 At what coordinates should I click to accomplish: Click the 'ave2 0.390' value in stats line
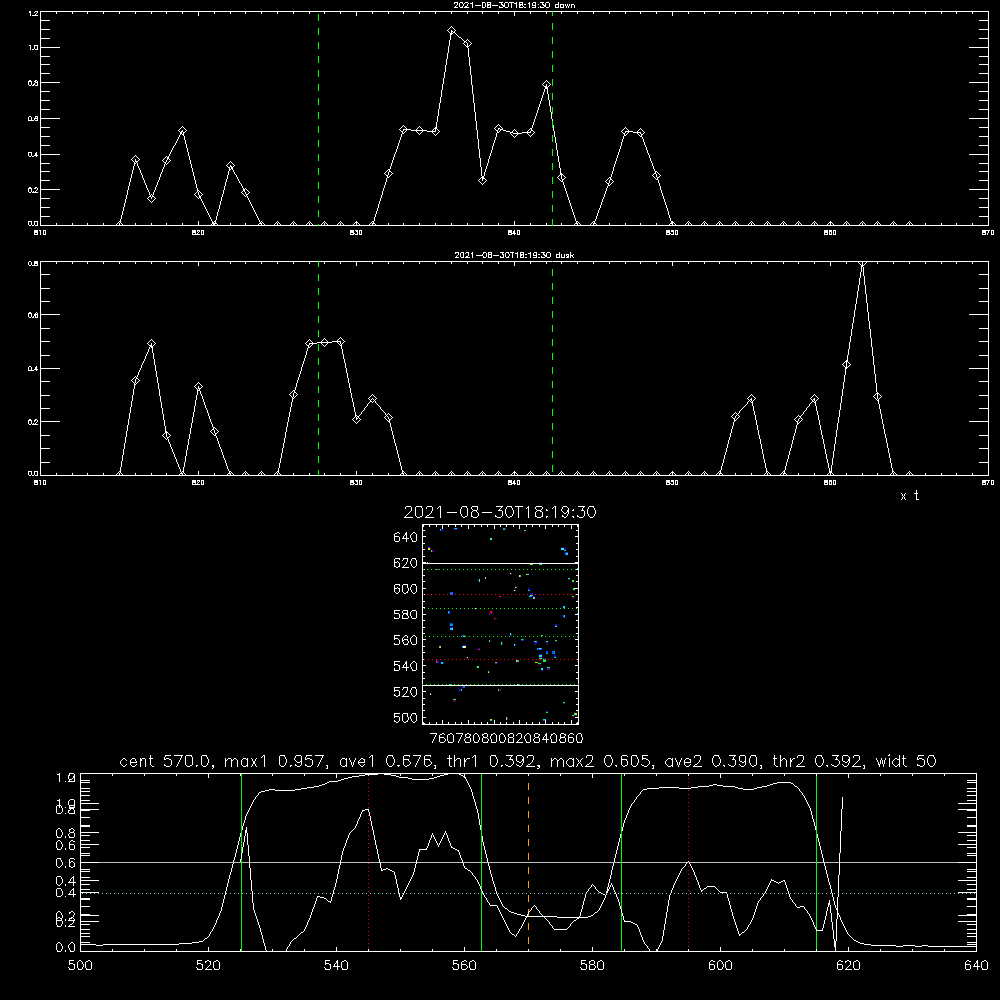(713, 761)
